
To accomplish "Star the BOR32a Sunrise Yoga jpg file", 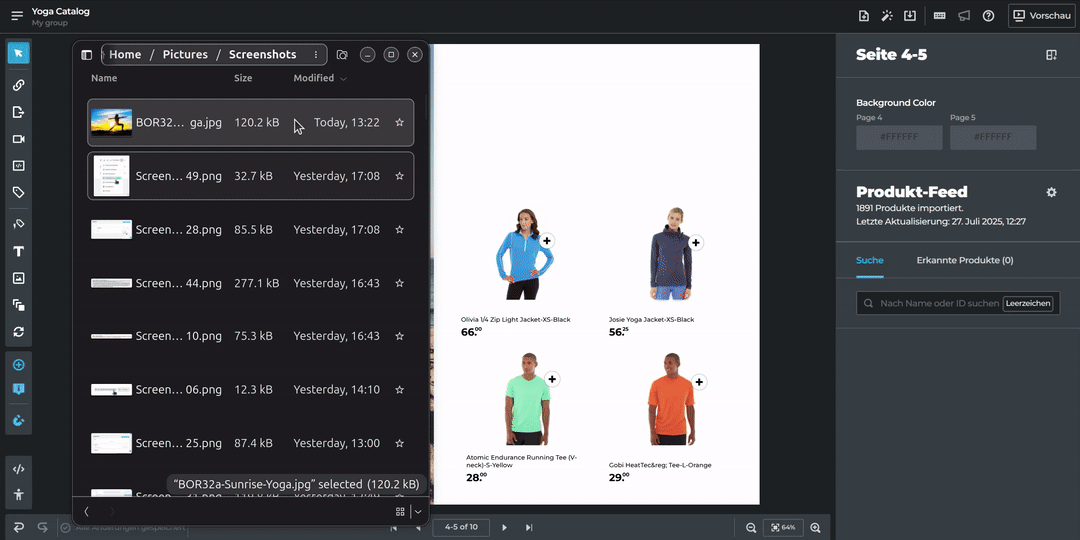I will (x=399, y=122).
